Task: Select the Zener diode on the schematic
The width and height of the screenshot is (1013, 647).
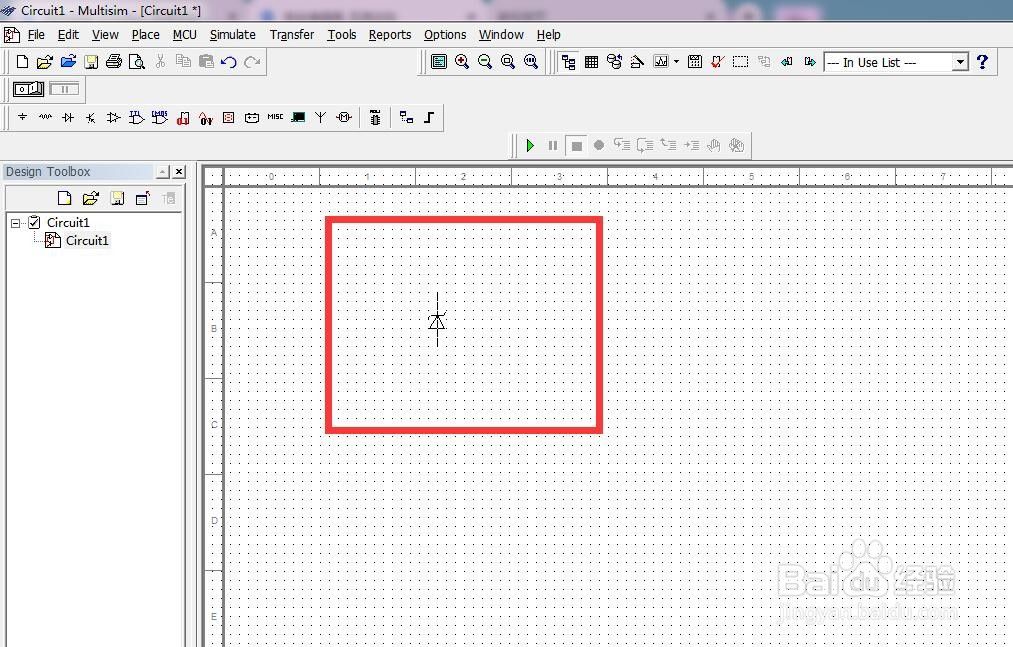Action: tap(437, 320)
